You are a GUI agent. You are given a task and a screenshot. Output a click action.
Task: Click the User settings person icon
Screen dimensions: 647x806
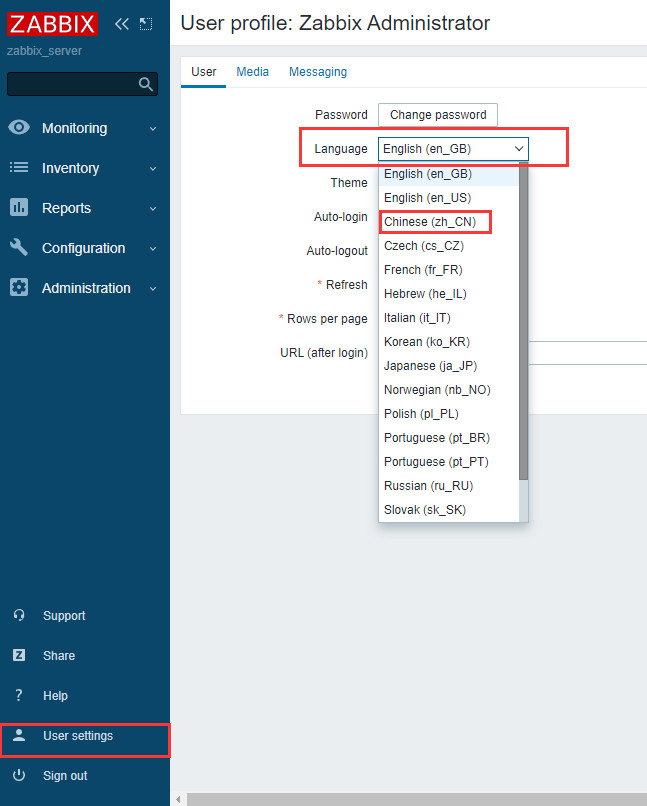coord(19,735)
